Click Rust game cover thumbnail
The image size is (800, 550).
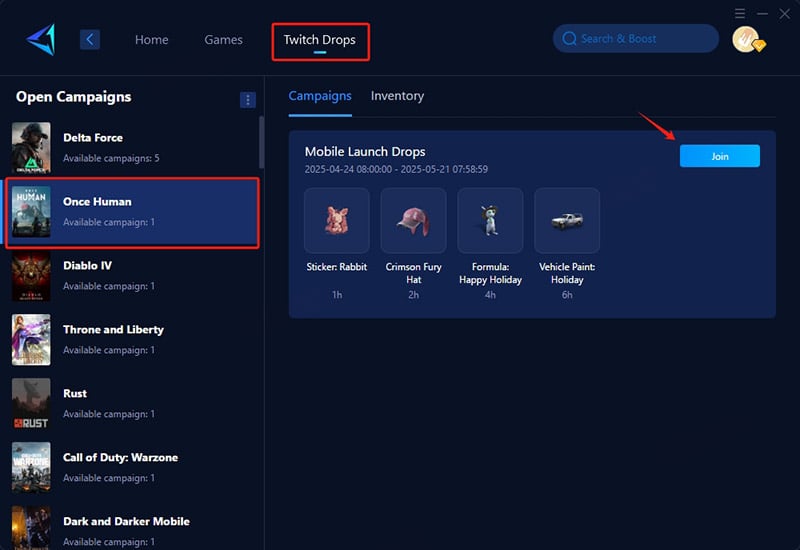[31, 404]
